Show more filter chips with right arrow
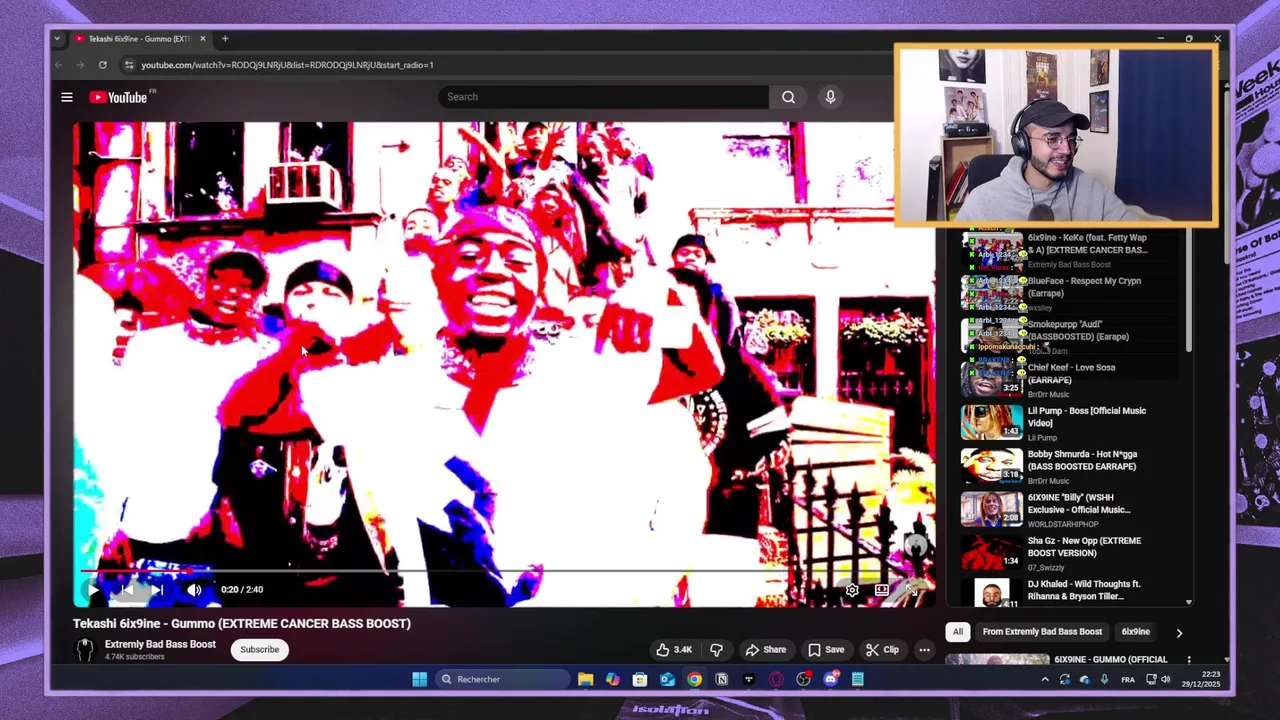The image size is (1280, 720). (x=1179, y=633)
